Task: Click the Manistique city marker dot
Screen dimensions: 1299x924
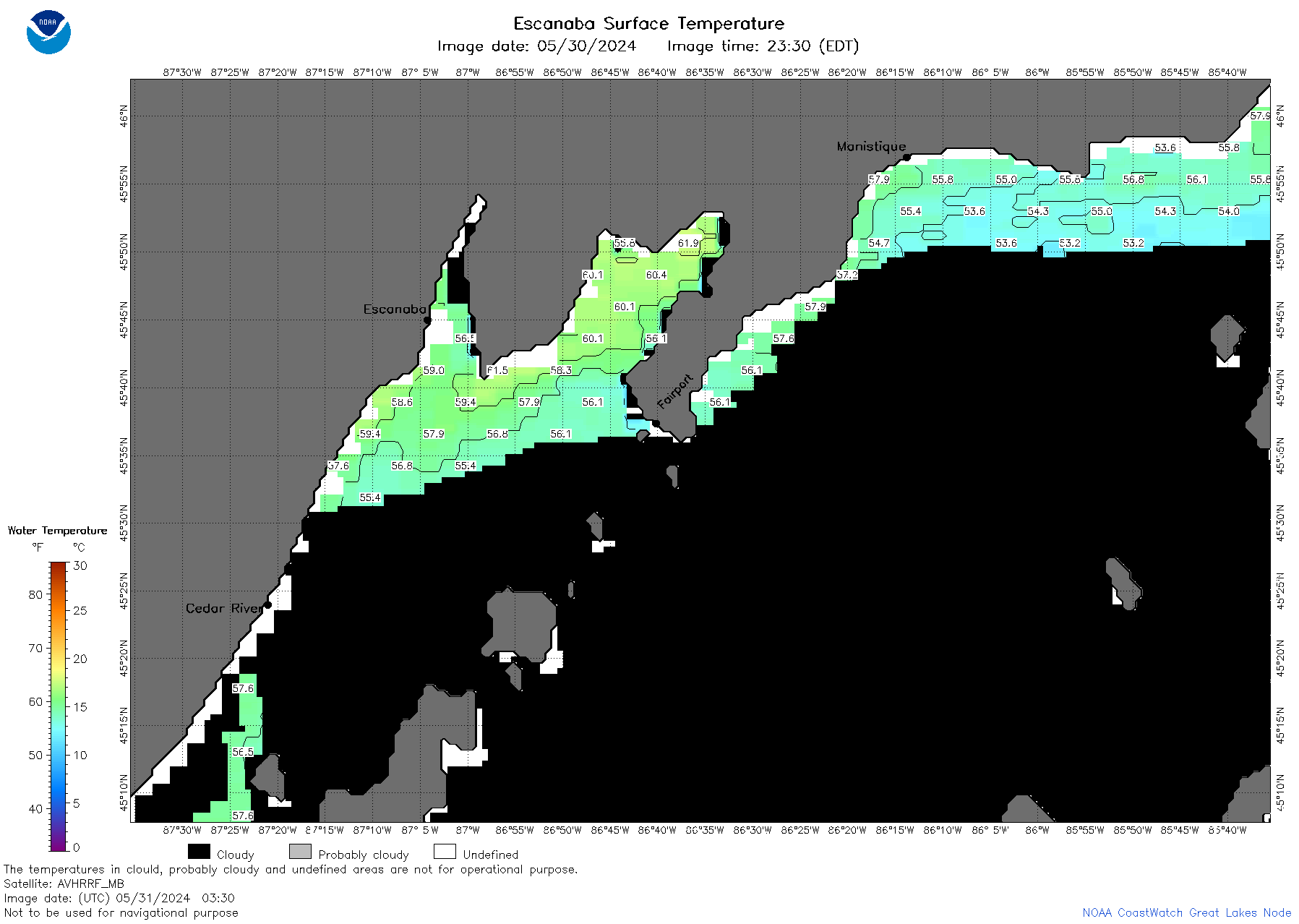Action: (906, 157)
